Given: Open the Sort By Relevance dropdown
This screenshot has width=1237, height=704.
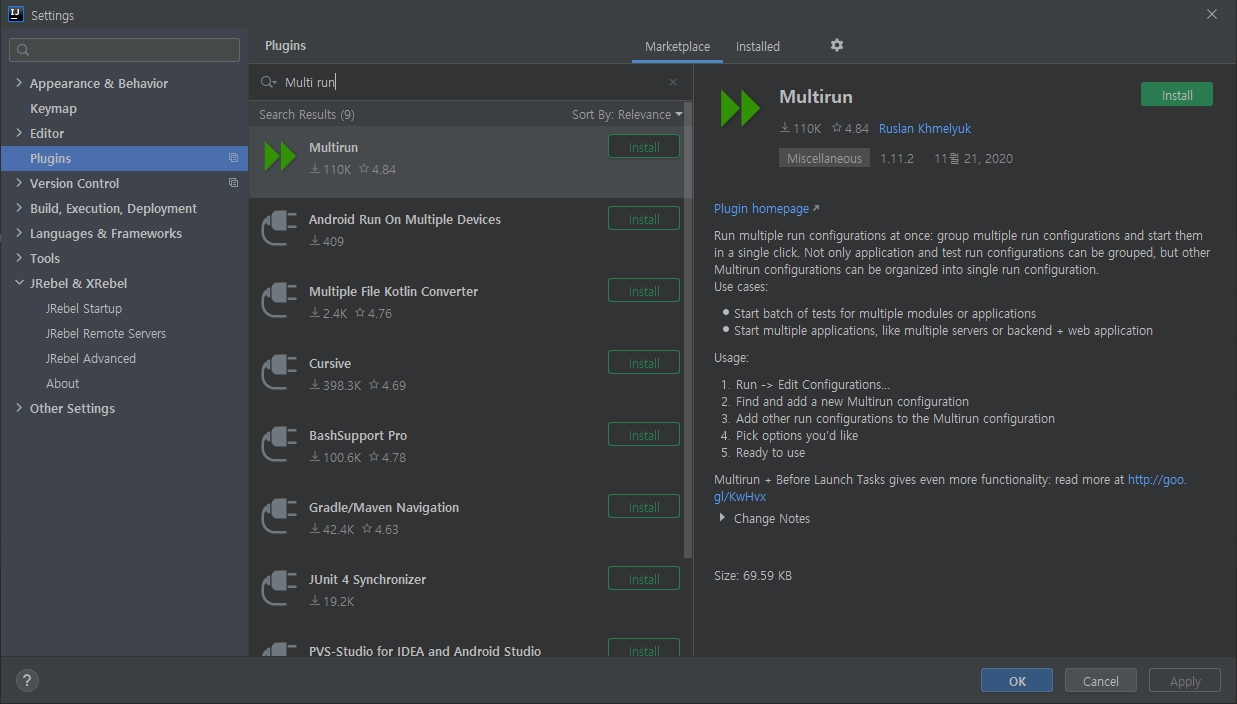Looking at the screenshot, I should point(627,114).
